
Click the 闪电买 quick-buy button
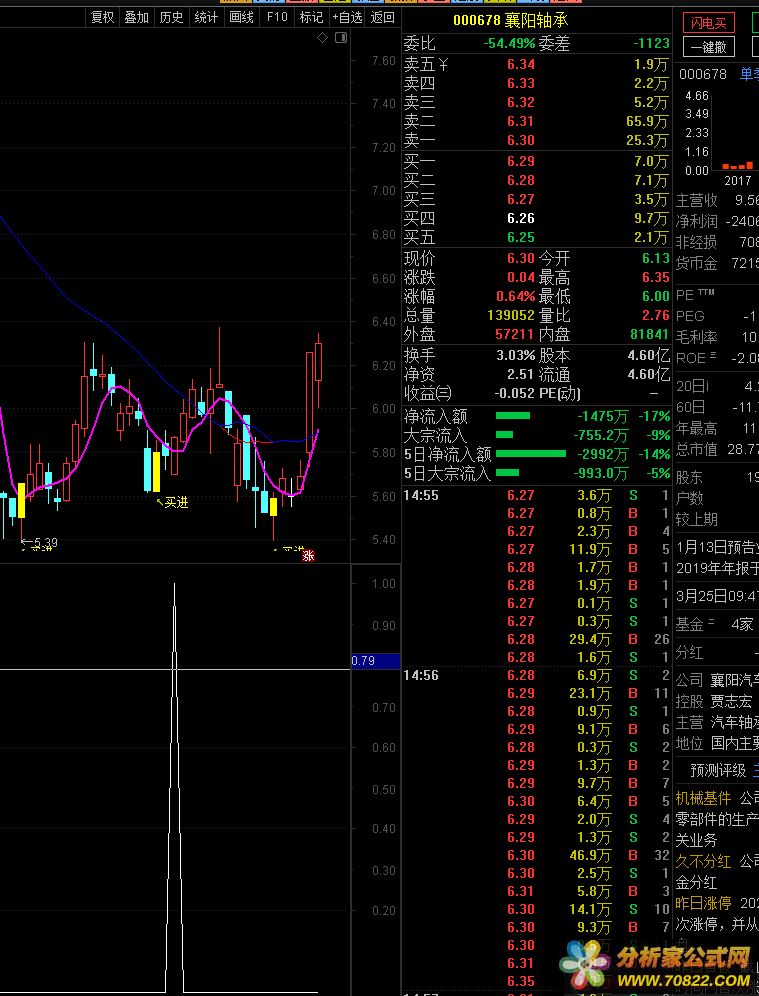coord(709,23)
